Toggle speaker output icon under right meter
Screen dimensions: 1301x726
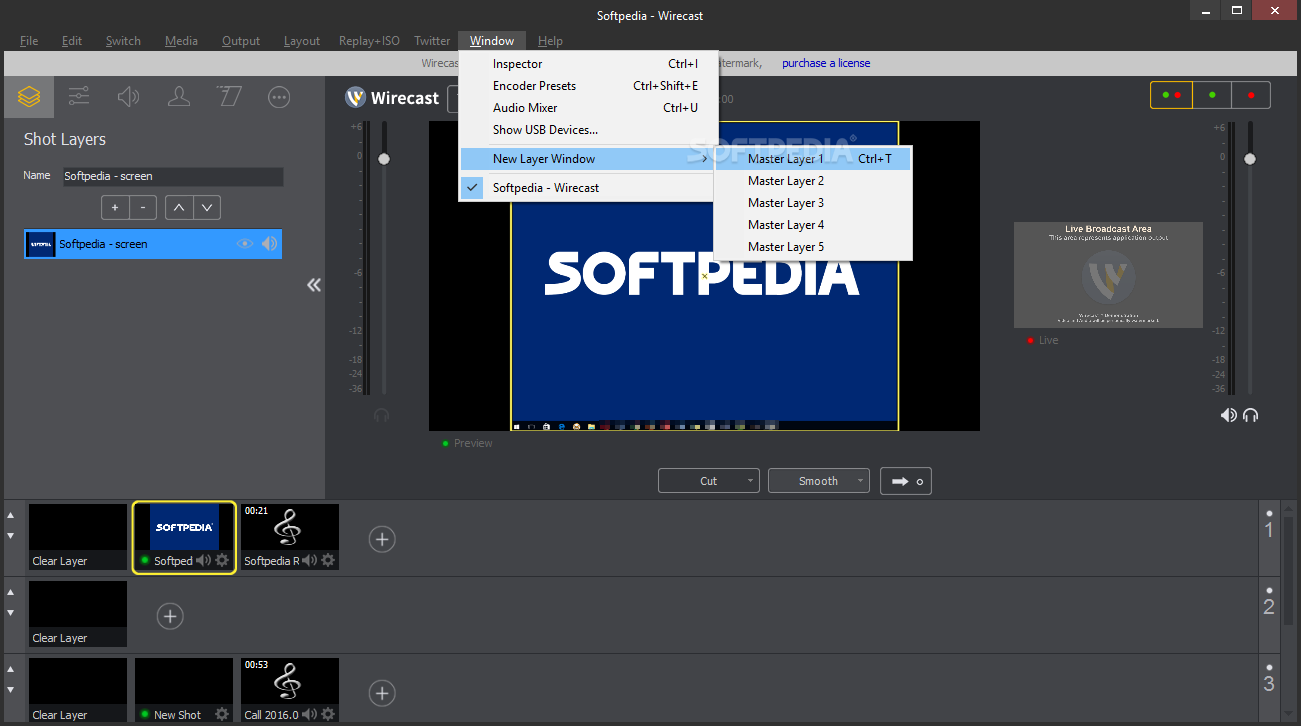pos(1228,415)
